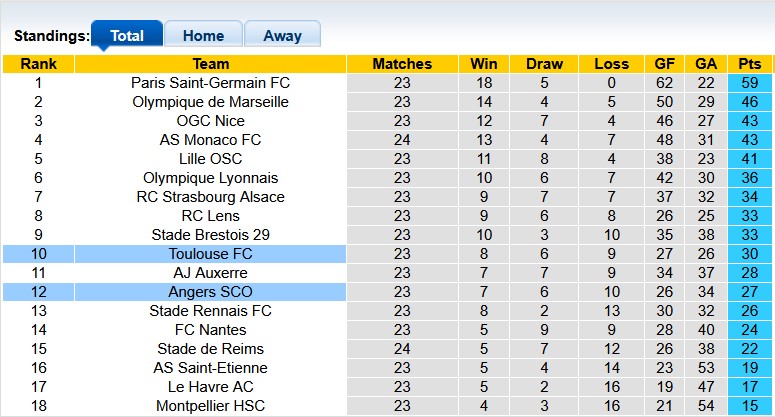Screen dimensions: 775x417
Task: Switch to the Total standings tab
Action: (x=127, y=35)
